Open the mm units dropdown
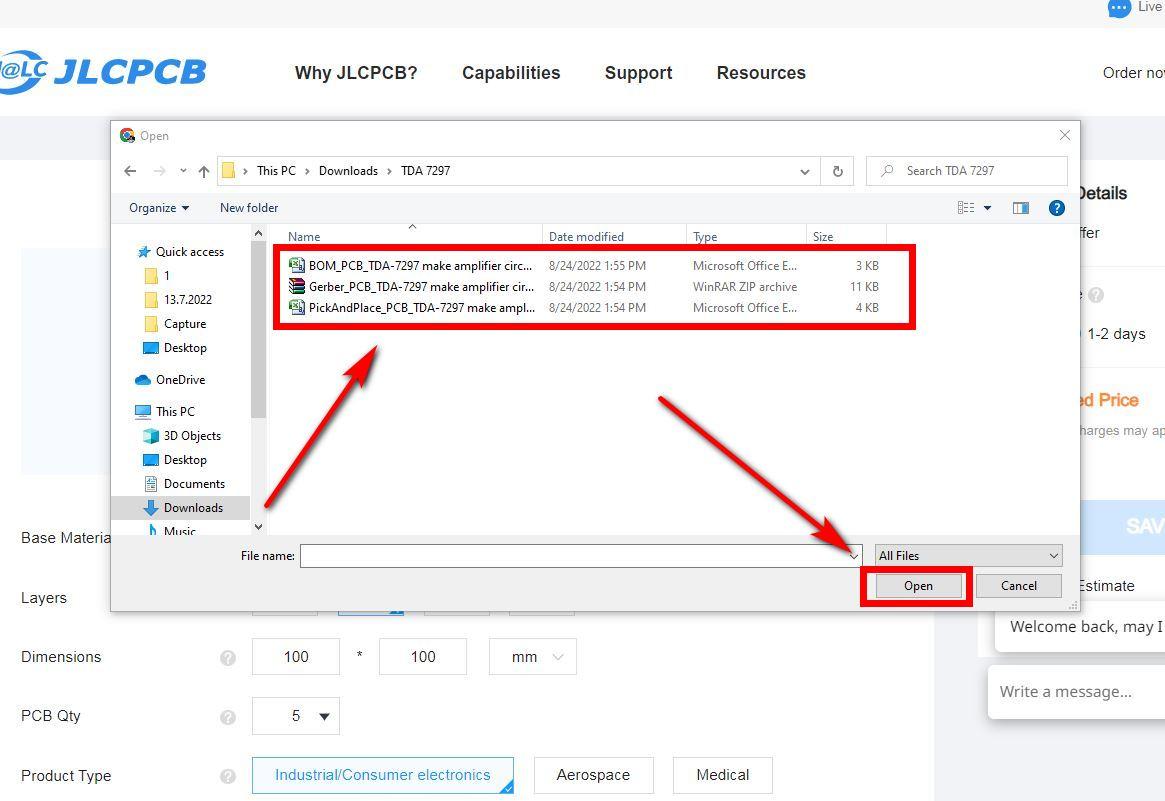Screen dimensions: 1165x801 point(533,657)
